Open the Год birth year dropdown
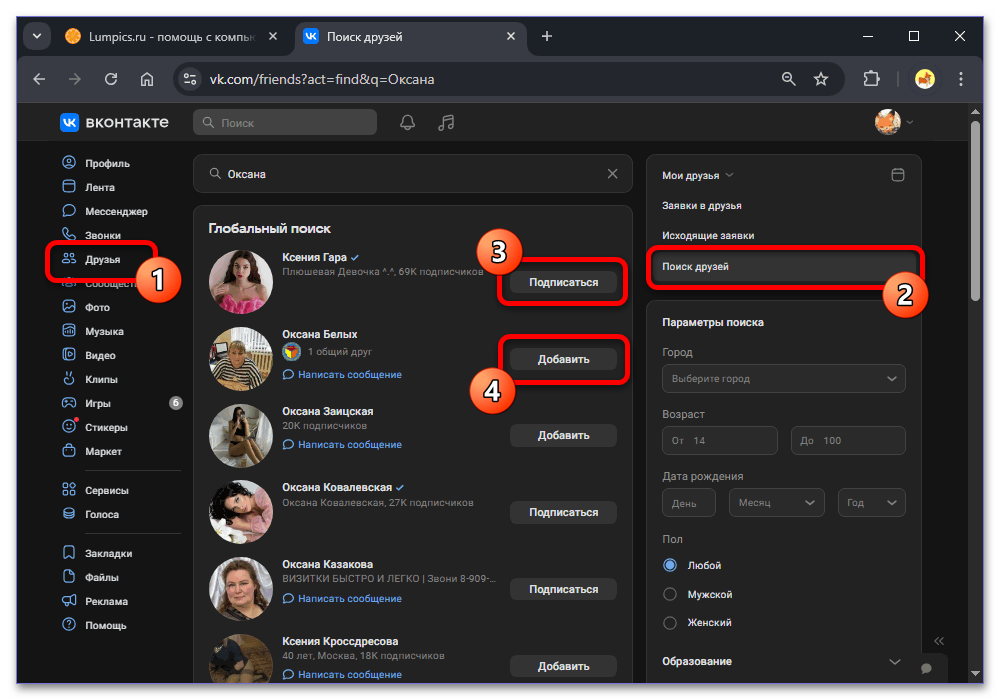 click(871, 502)
